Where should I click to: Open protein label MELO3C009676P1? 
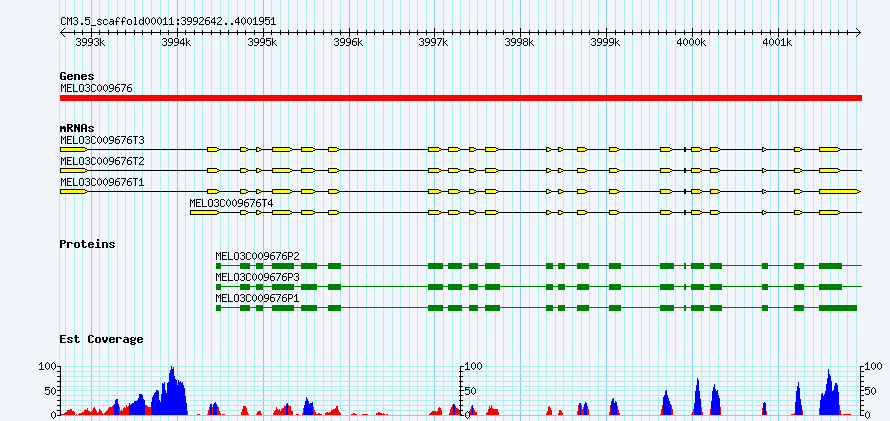(x=258, y=298)
